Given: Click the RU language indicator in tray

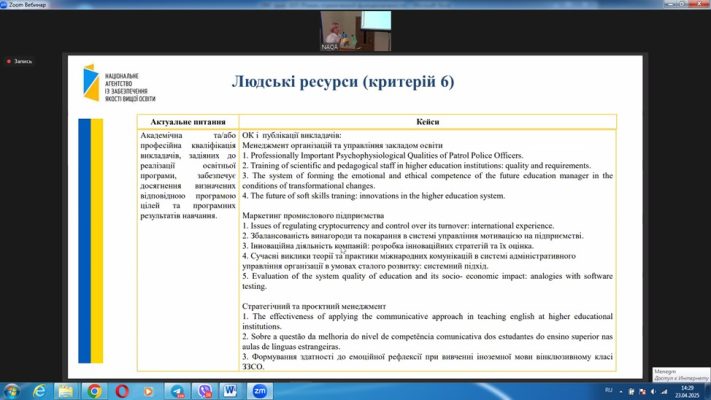Looking at the screenshot, I should pos(609,390).
